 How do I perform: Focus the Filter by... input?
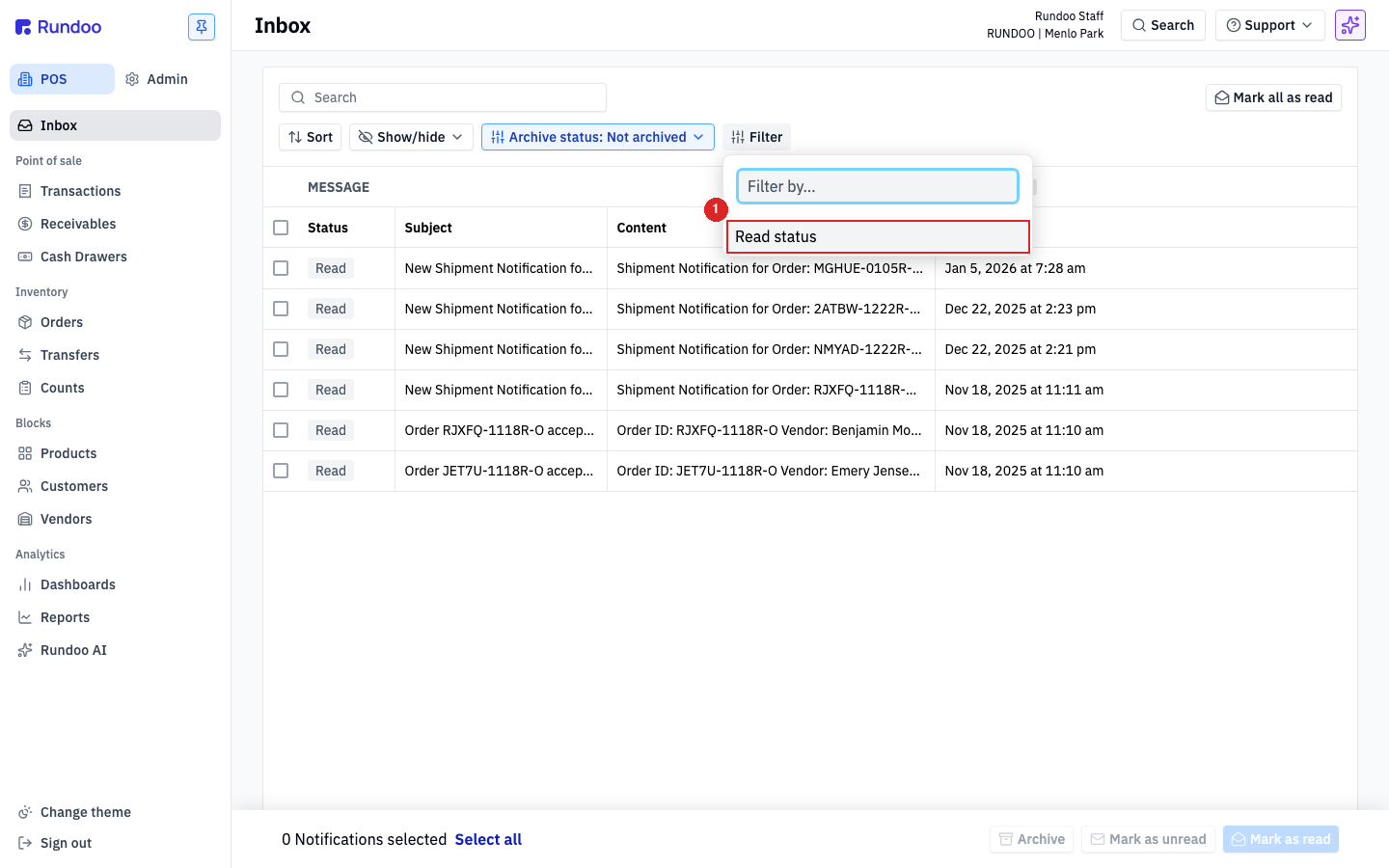[x=878, y=186]
